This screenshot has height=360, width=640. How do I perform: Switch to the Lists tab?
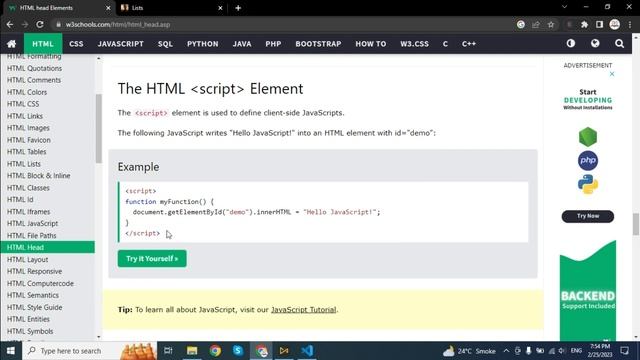171,8
